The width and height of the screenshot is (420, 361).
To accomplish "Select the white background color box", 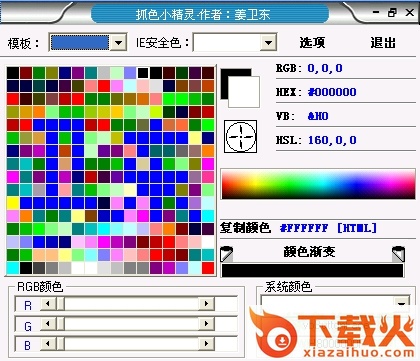I will (x=244, y=92).
